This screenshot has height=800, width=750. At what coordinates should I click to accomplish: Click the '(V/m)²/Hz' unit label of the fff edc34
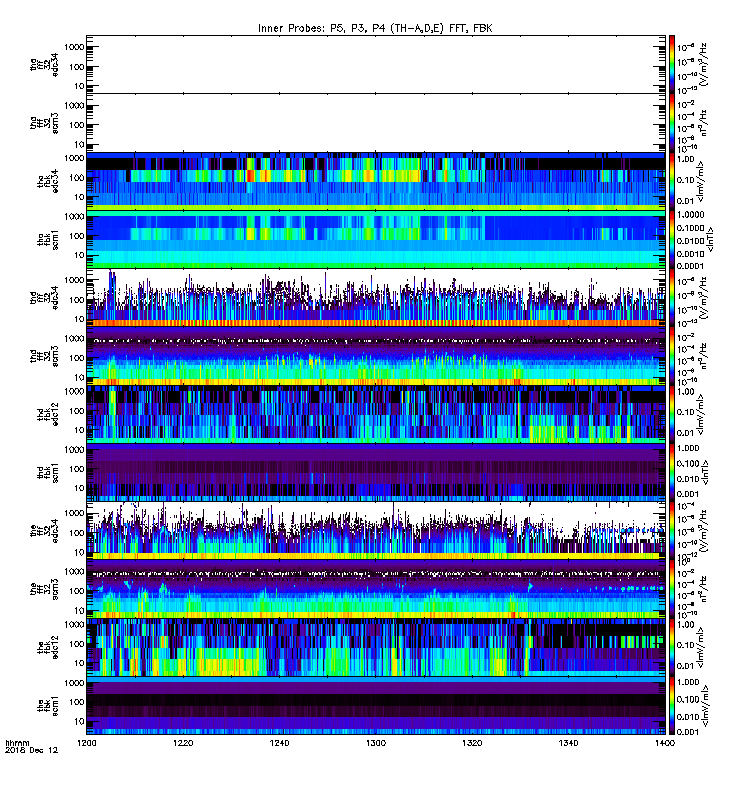click(704, 531)
